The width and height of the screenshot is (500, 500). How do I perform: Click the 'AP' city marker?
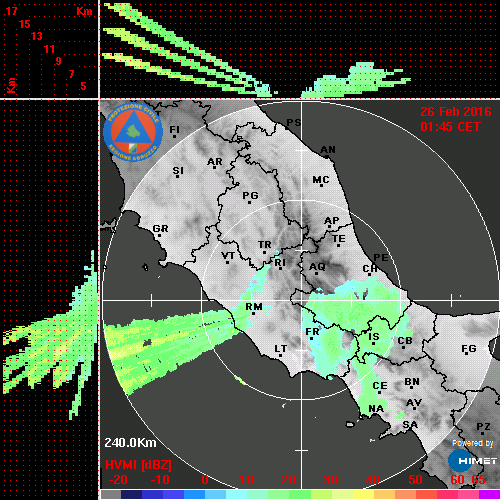click(331, 221)
